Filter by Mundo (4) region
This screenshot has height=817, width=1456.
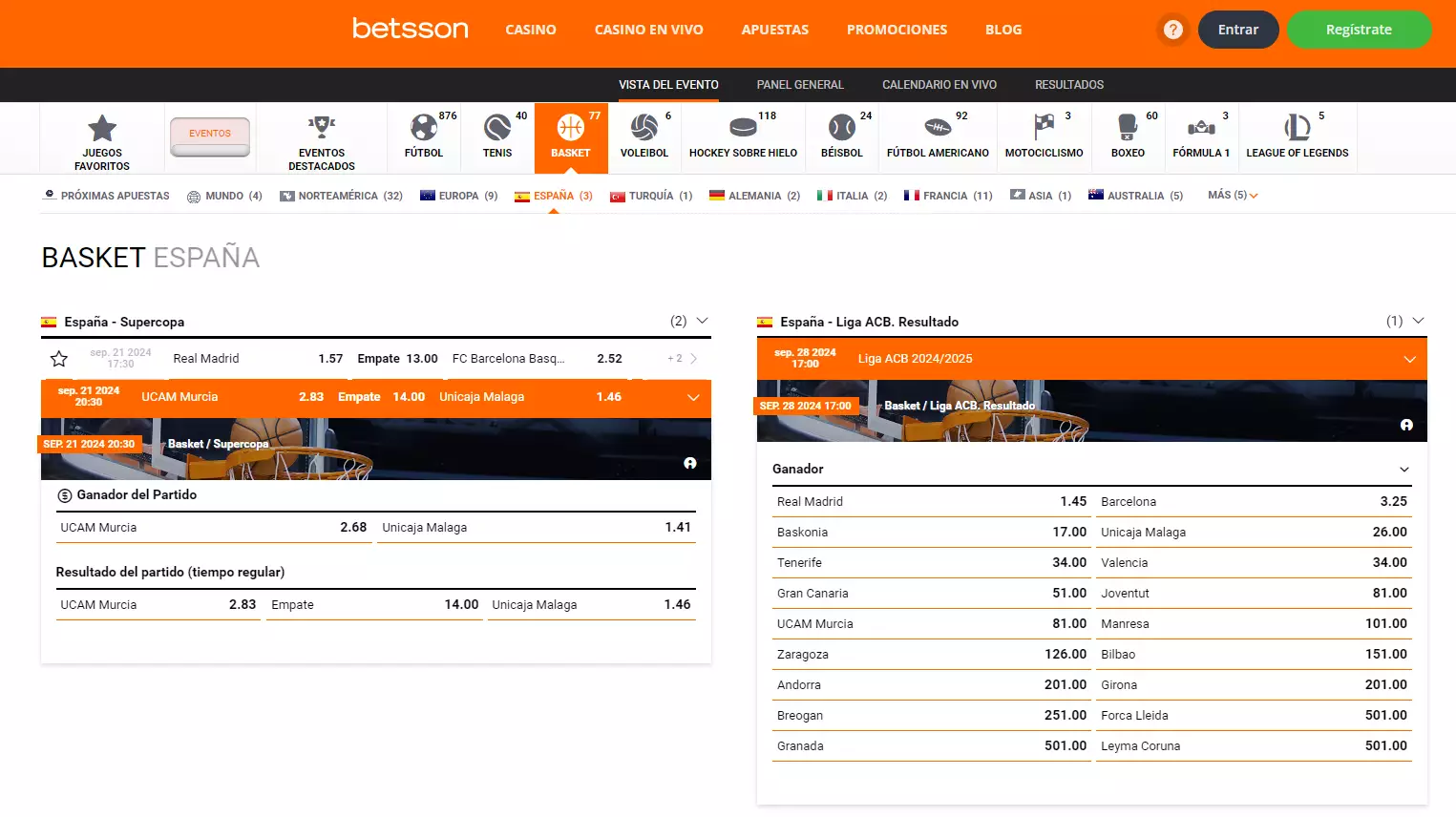click(224, 196)
